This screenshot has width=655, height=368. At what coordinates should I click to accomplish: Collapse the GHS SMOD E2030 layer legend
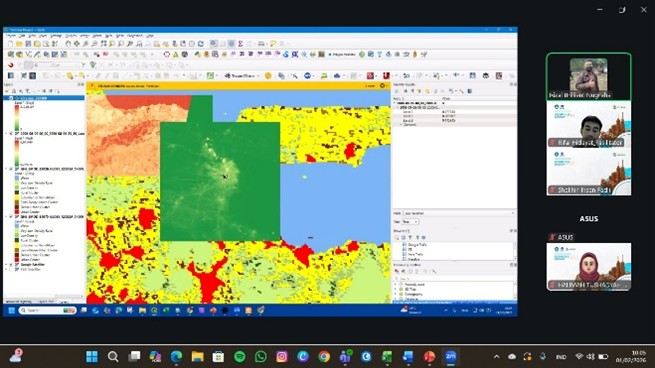(x=6, y=169)
